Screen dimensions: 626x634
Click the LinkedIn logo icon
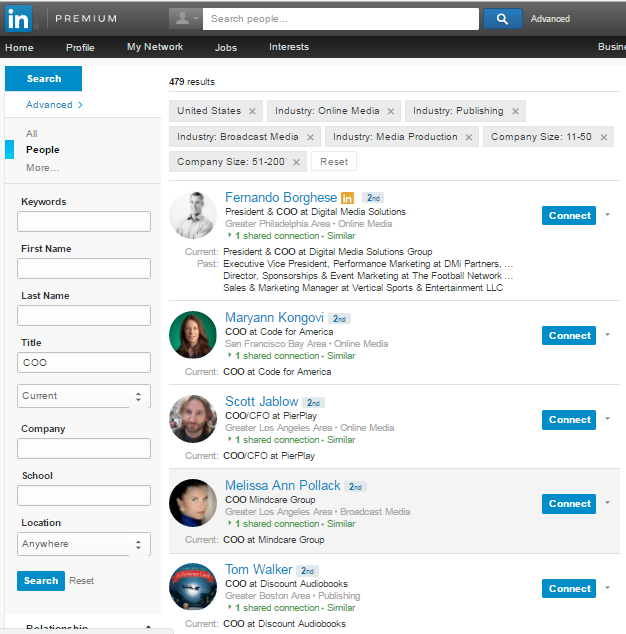point(18,19)
